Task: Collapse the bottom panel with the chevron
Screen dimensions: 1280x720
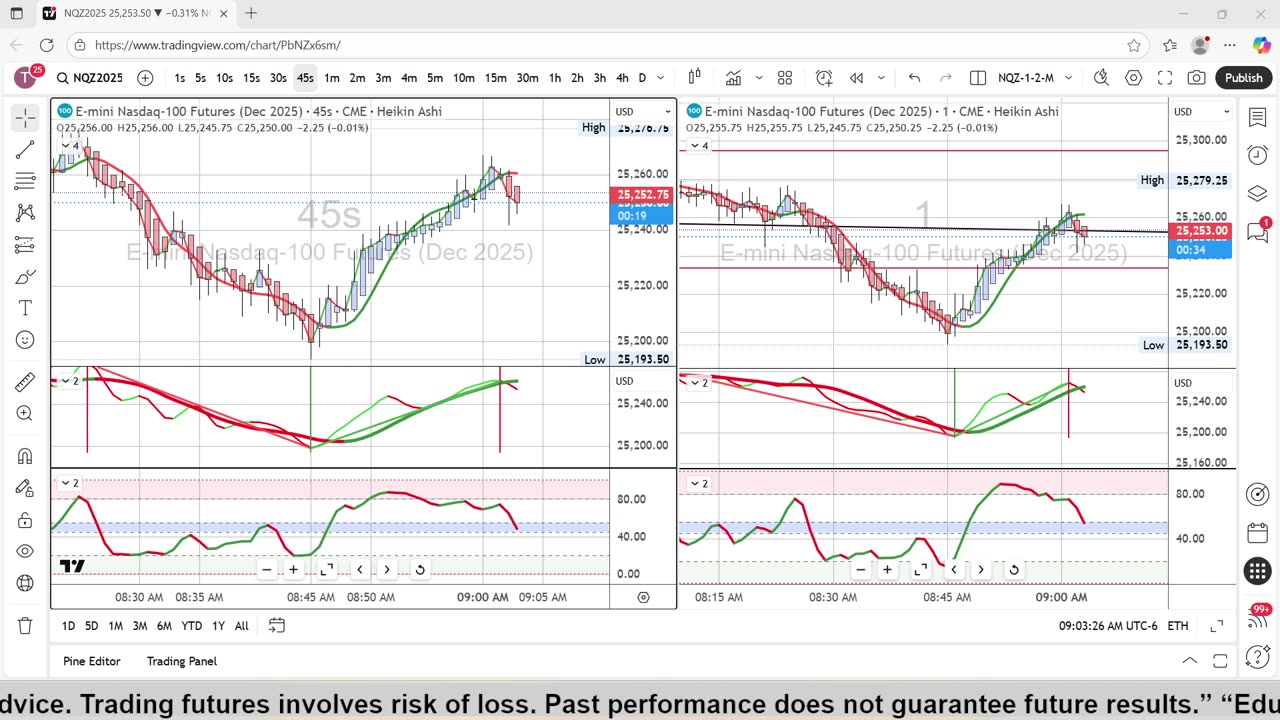Action: click(1189, 661)
